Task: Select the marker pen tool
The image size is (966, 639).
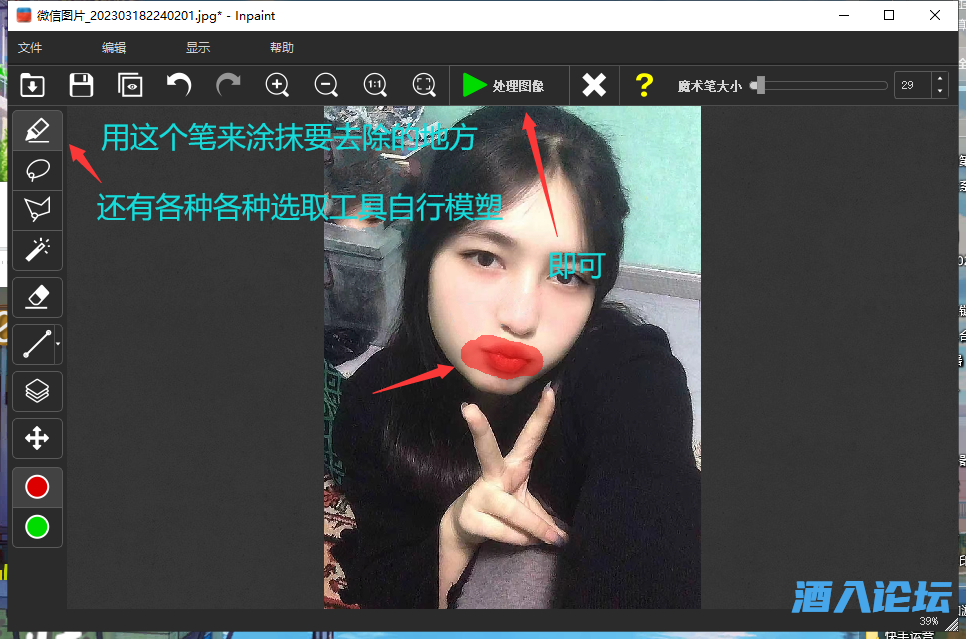Action: click(37, 129)
